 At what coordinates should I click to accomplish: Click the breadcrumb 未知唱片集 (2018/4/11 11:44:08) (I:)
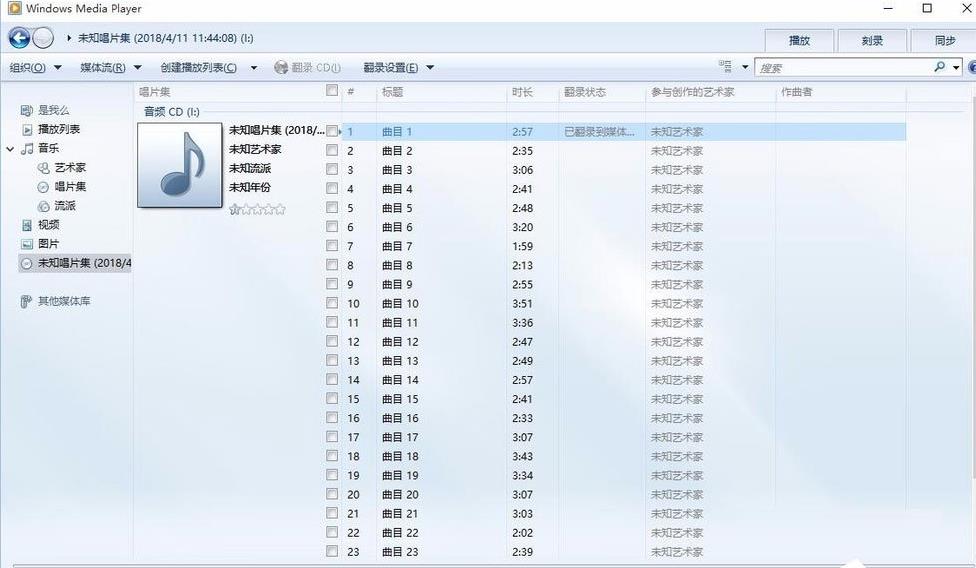166,38
